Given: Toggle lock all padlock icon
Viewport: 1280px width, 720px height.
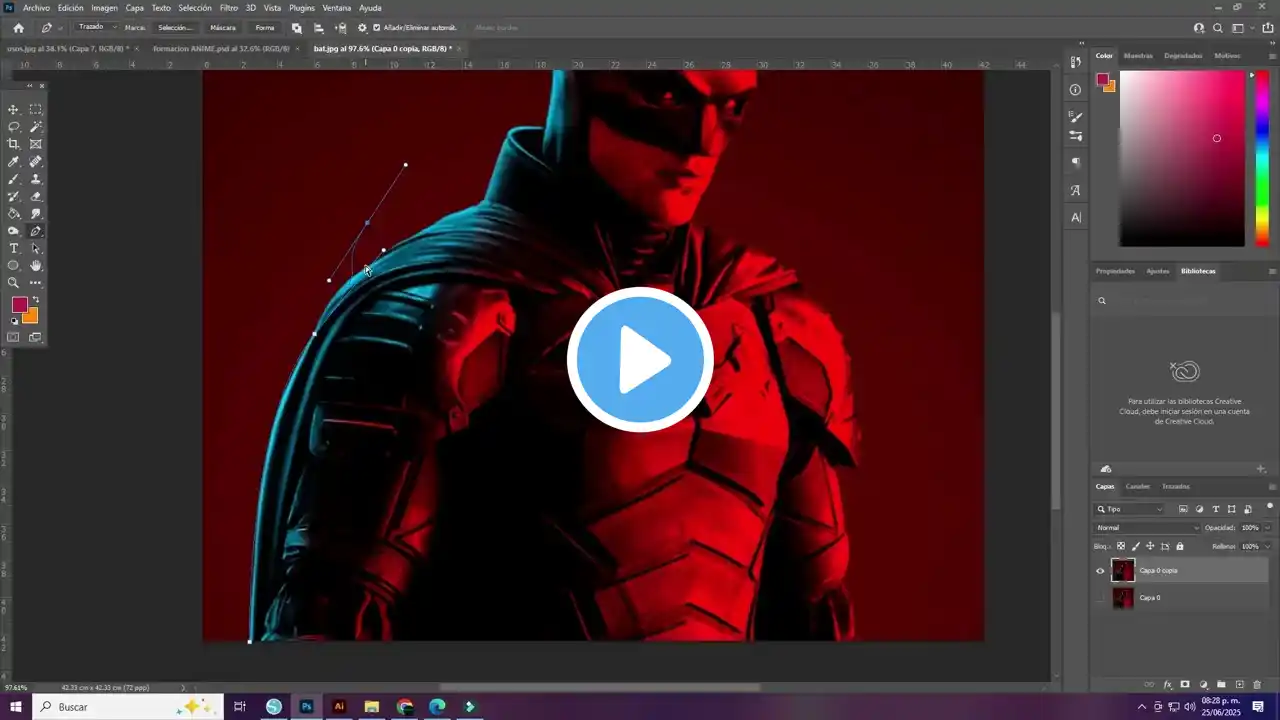Looking at the screenshot, I should pyautogui.click(x=1180, y=546).
